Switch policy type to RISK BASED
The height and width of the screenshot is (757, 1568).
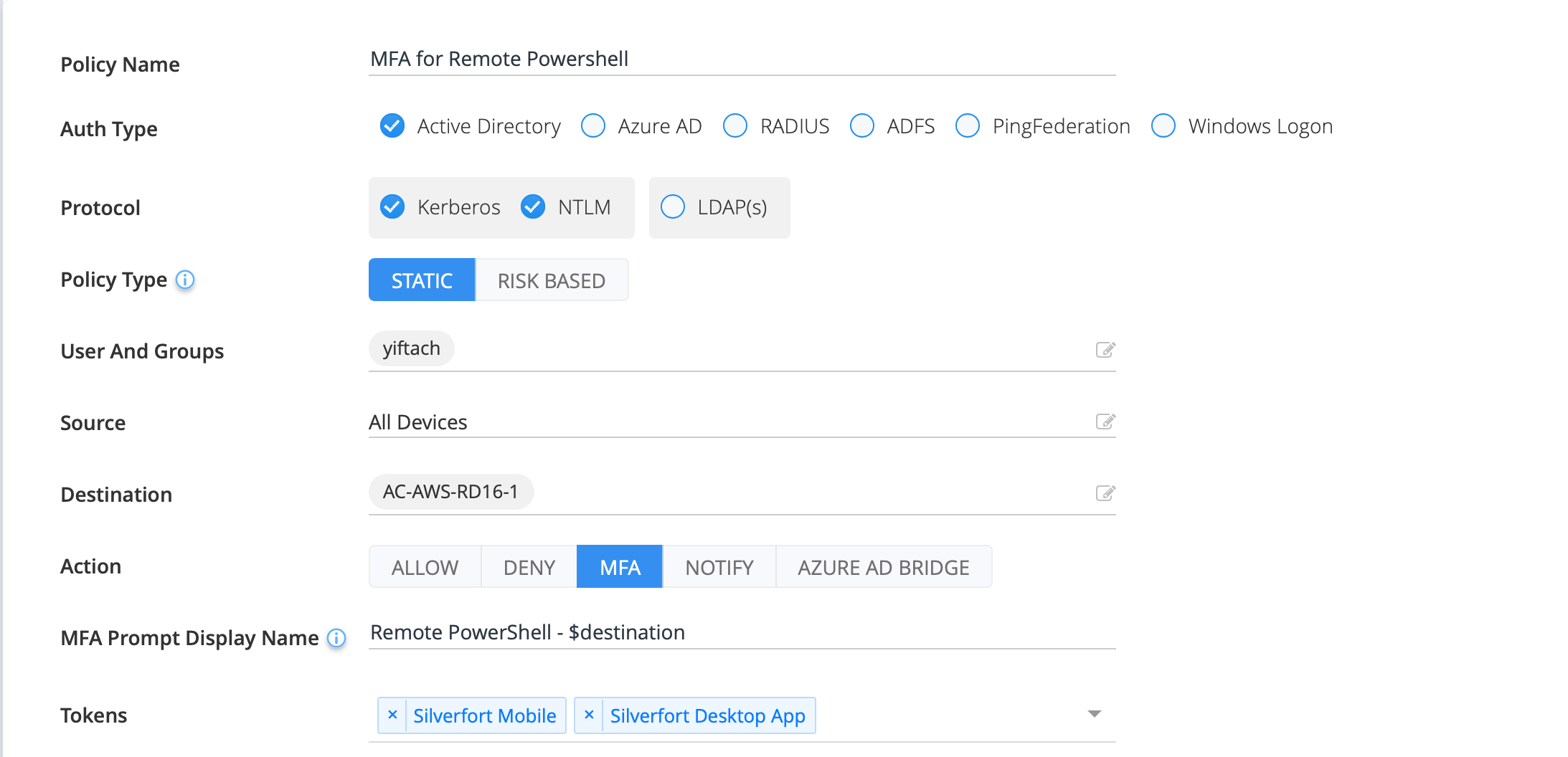click(551, 280)
